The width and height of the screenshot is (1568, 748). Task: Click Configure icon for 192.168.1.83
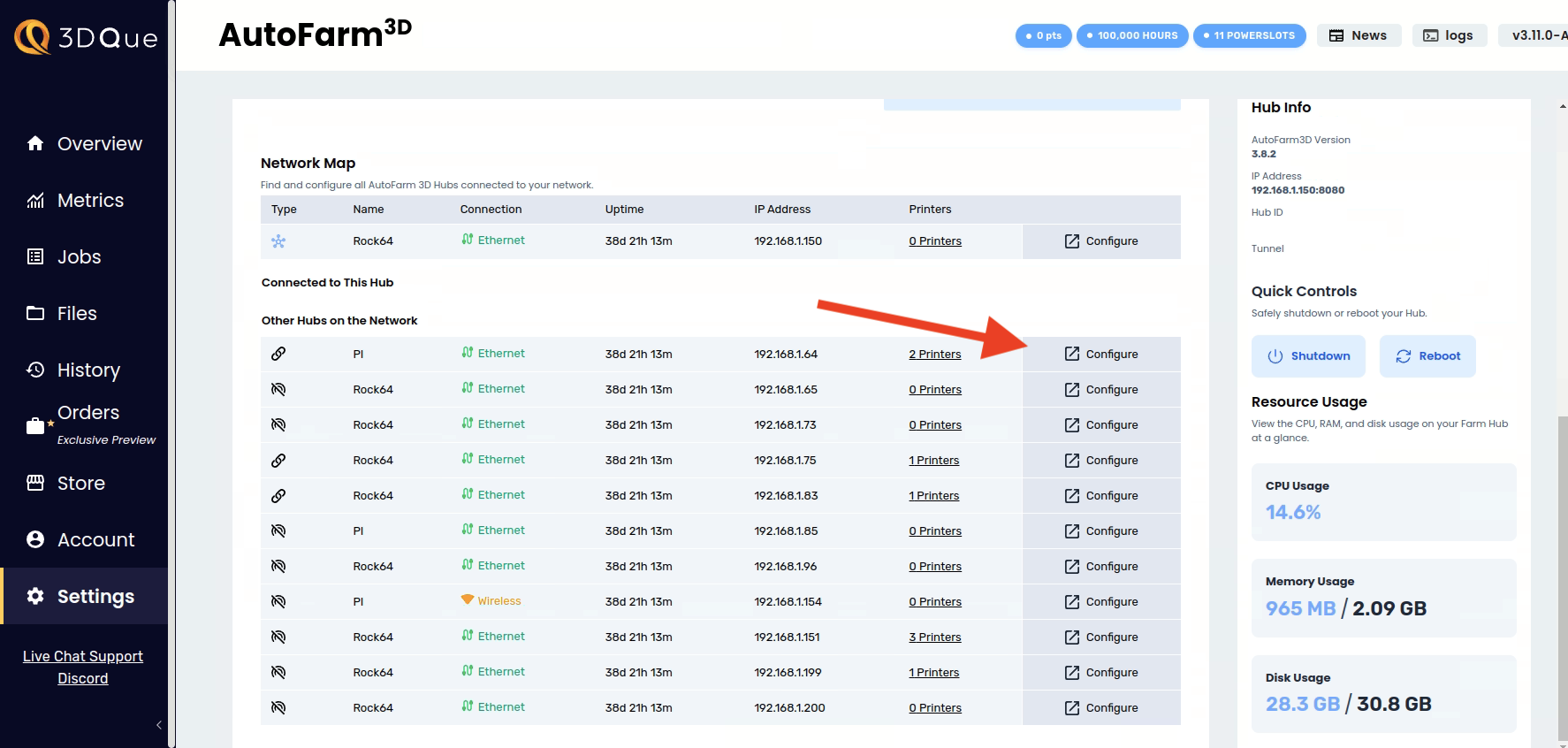point(1072,495)
